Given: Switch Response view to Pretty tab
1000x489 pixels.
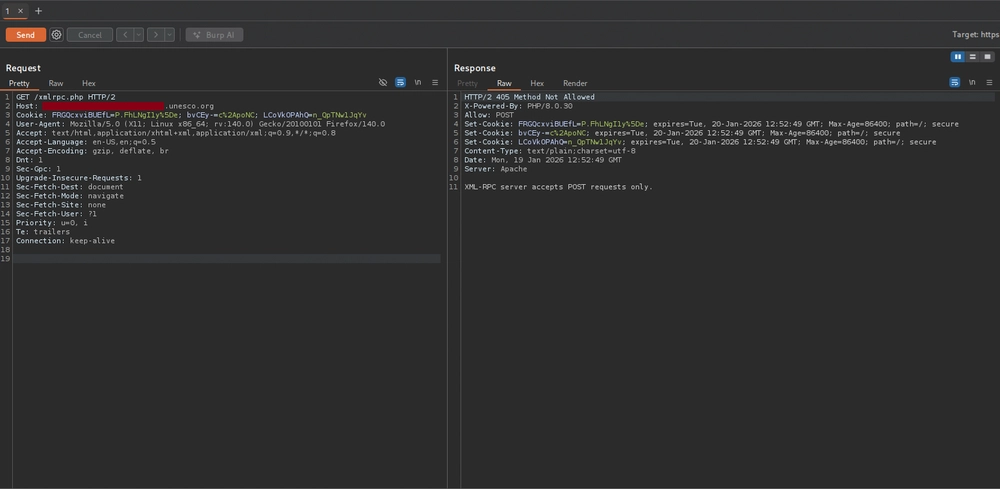Looking at the screenshot, I should coord(467,84).
